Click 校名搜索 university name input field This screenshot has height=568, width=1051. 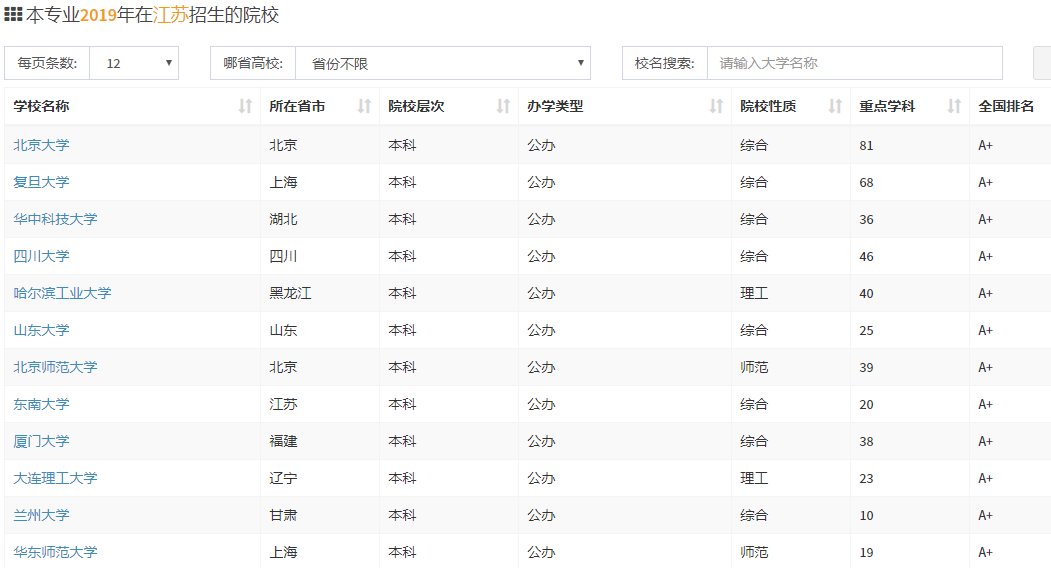click(x=854, y=63)
